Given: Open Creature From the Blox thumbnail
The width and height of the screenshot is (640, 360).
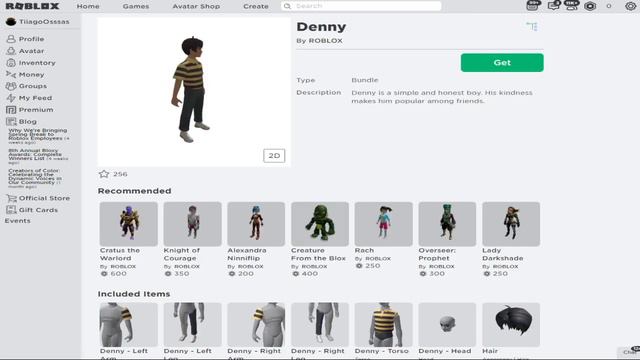Looking at the screenshot, I should coord(320,224).
